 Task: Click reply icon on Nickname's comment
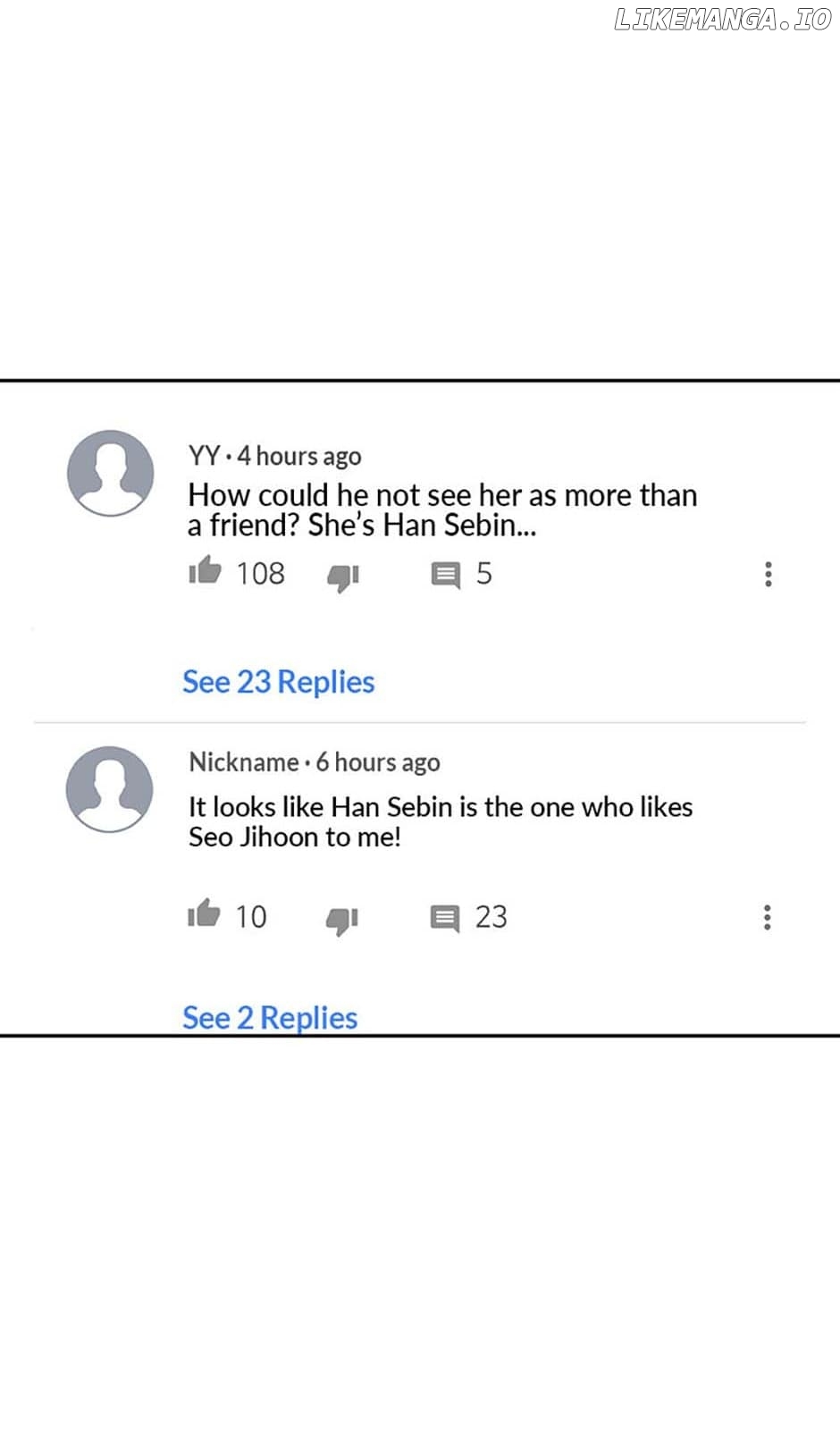444,918
